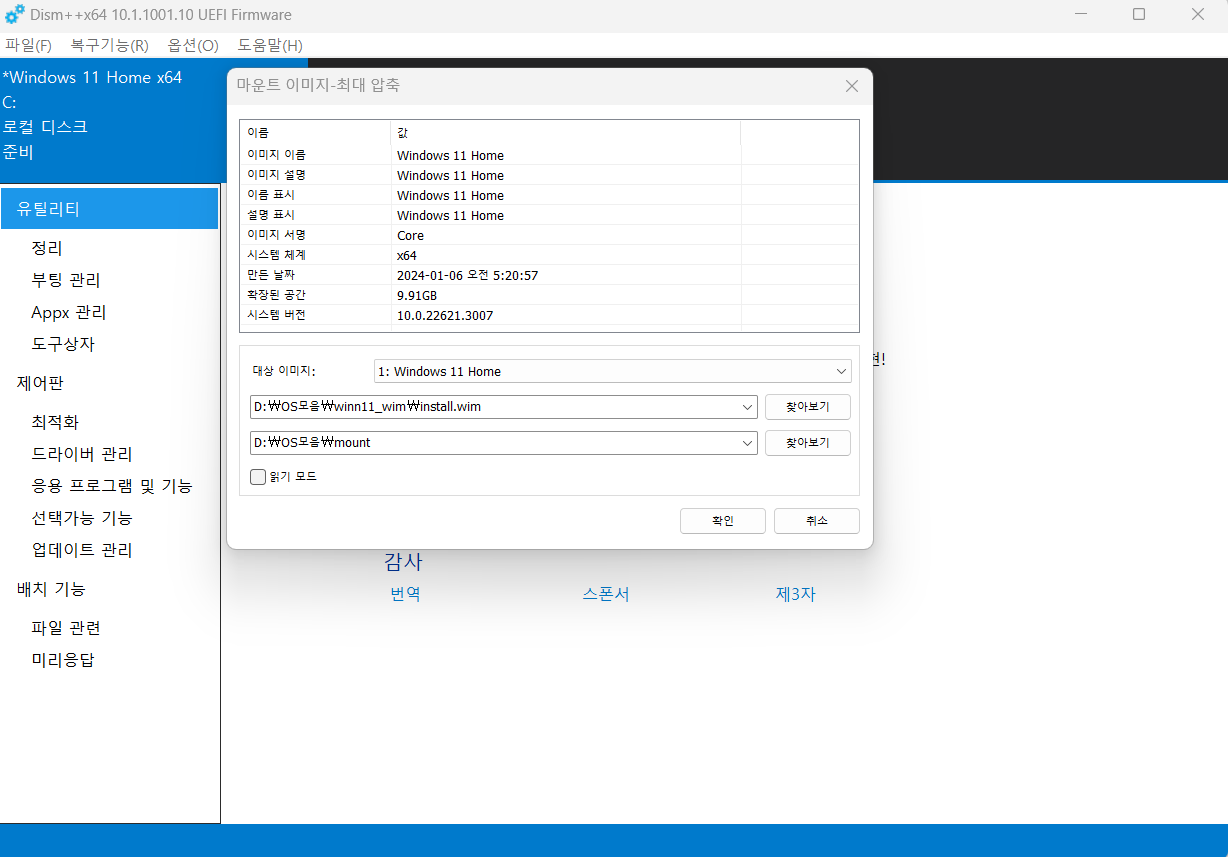Expand the mount folder path dropdown arrow

tap(747, 442)
